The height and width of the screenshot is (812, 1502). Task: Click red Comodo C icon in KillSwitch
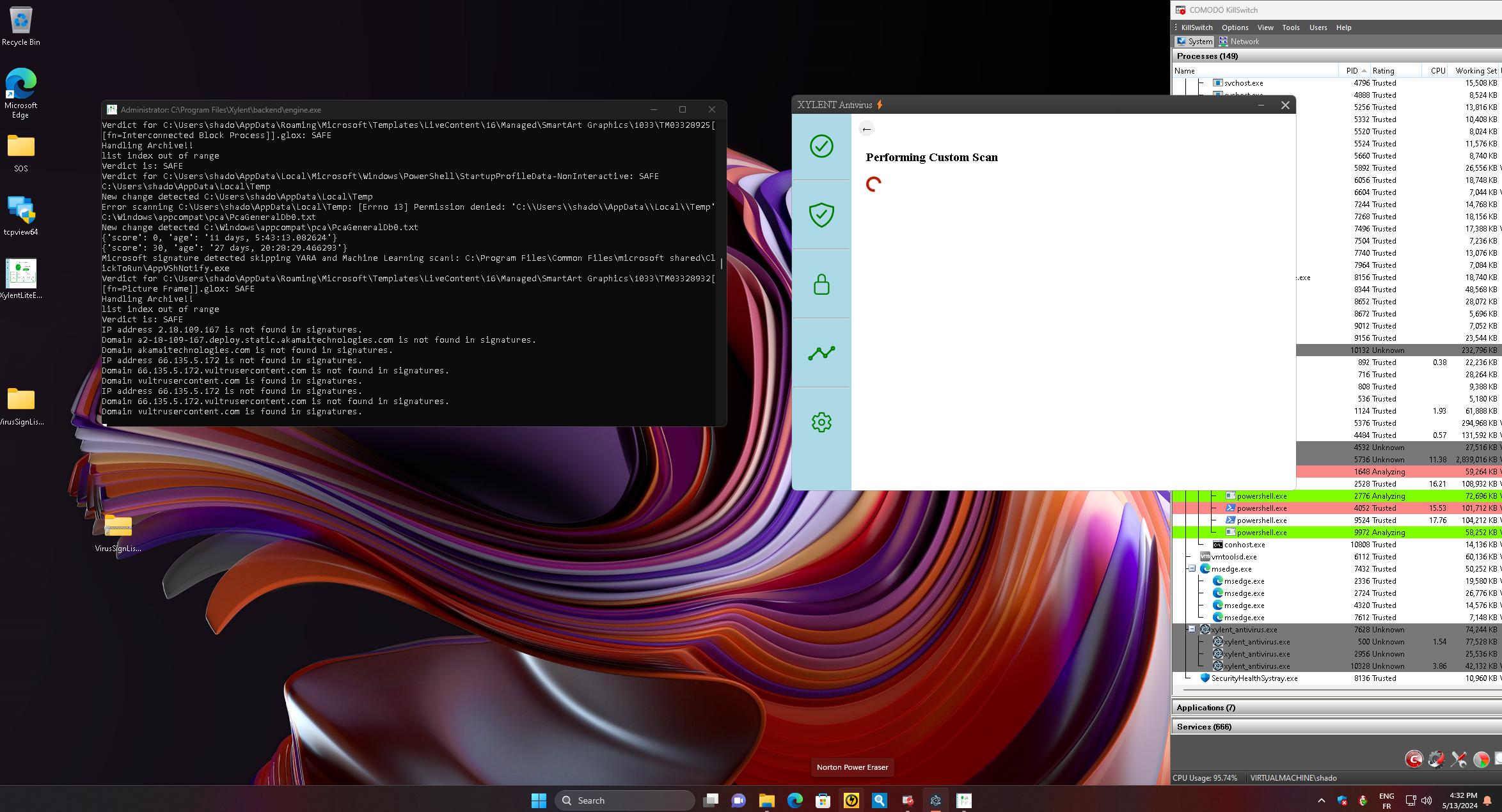pyautogui.click(x=1413, y=759)
